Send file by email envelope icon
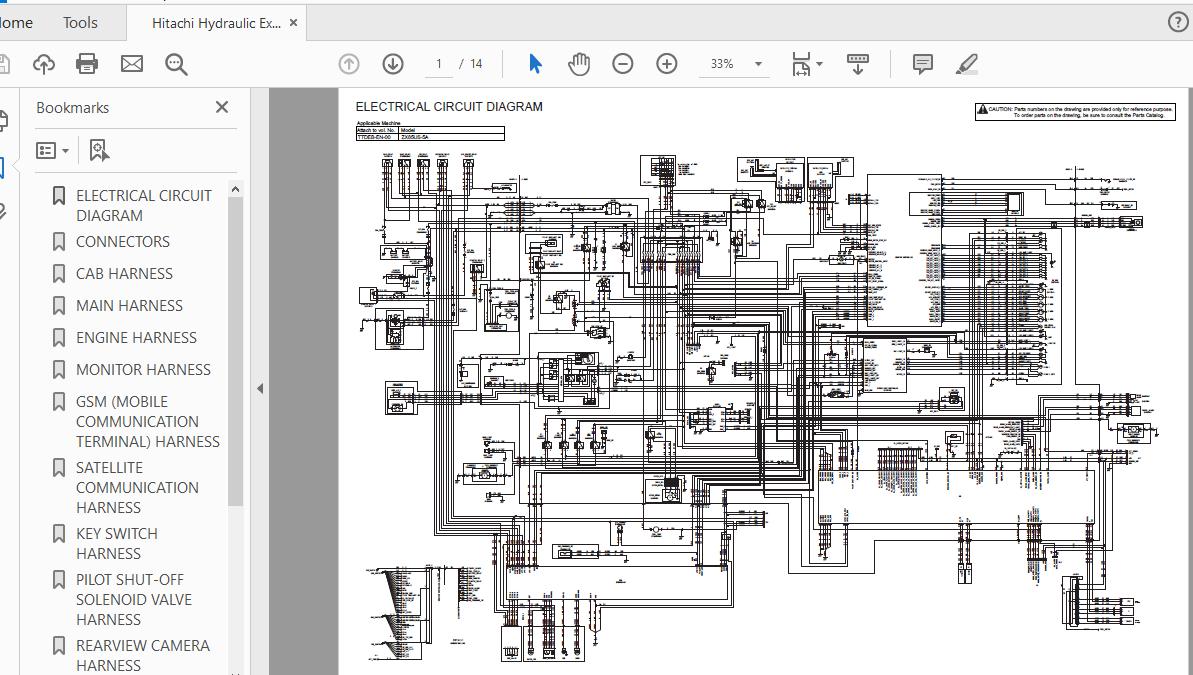Viewport: 1193px width, 675px height. 132,64
